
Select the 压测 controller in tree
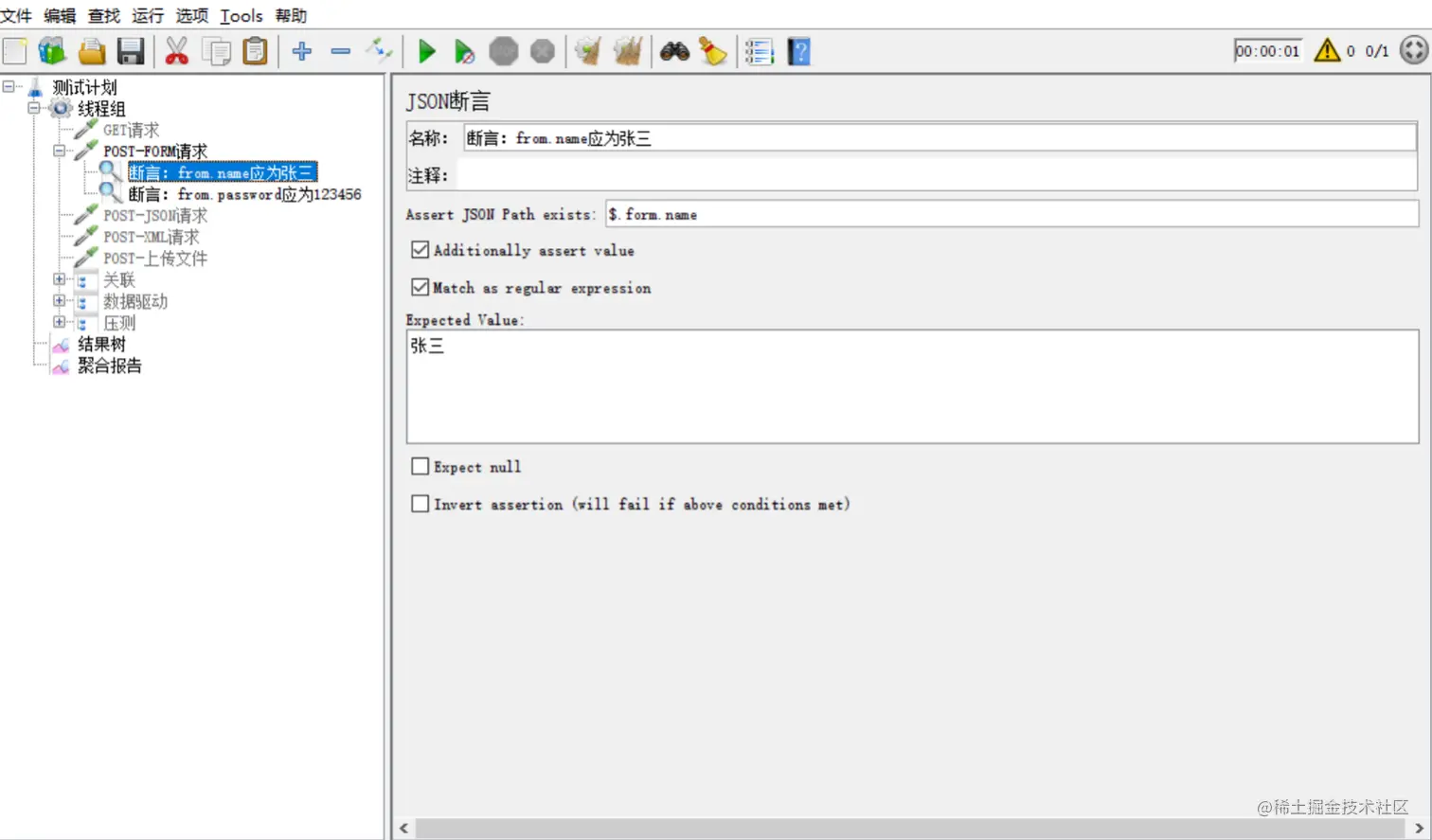point(119,323)
